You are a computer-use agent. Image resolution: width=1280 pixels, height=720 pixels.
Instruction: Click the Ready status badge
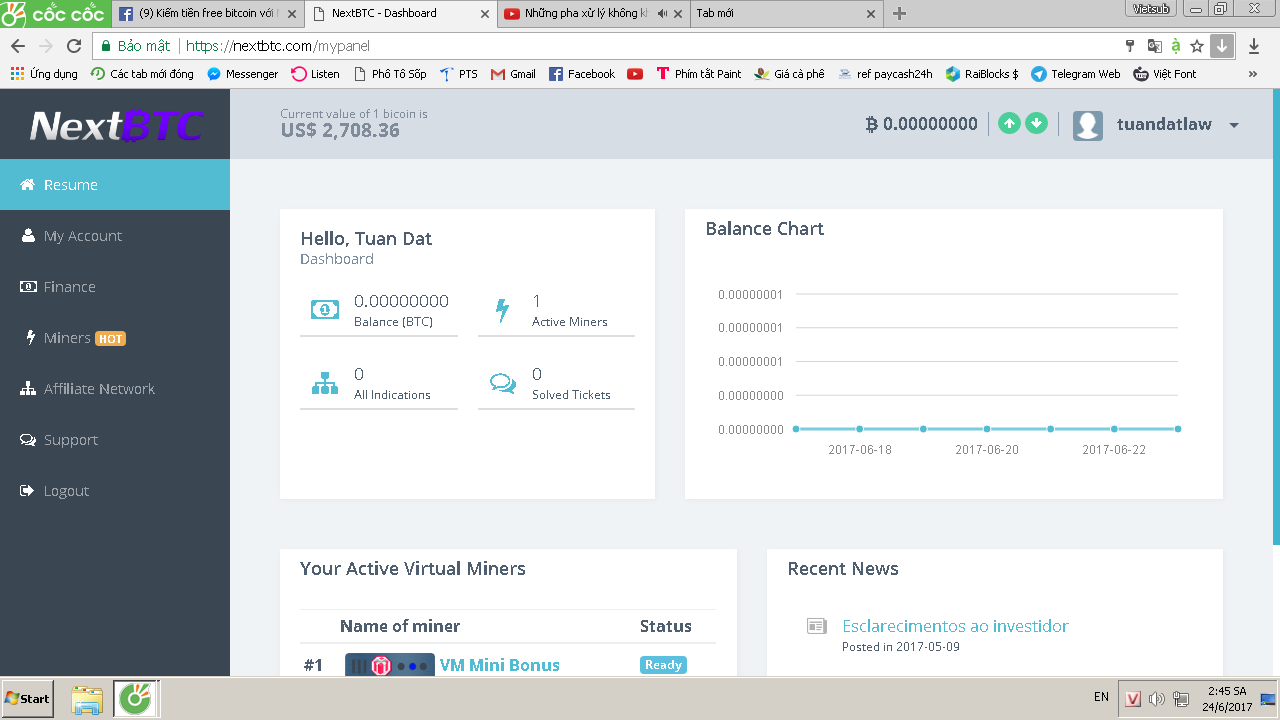663,665
